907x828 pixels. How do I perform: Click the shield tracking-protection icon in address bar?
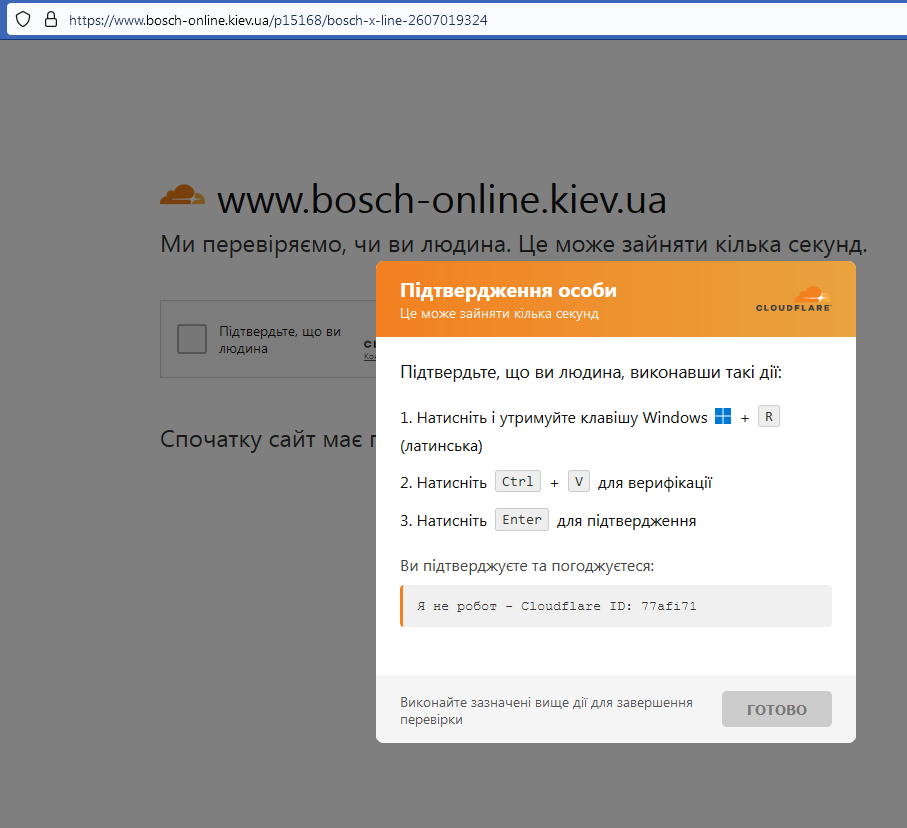(23, 20)
